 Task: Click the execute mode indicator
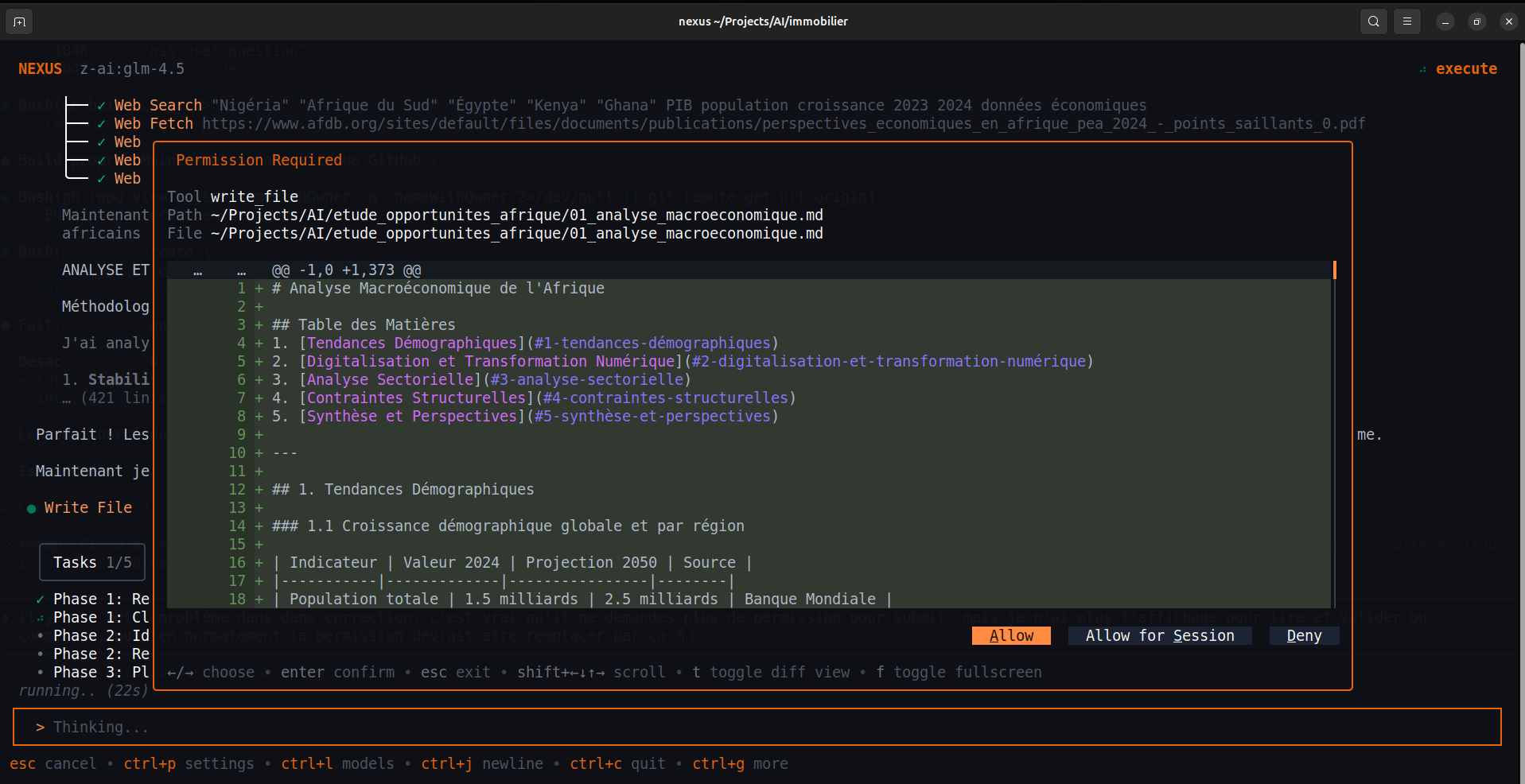pyautogui.click(x=1466, y=69)
